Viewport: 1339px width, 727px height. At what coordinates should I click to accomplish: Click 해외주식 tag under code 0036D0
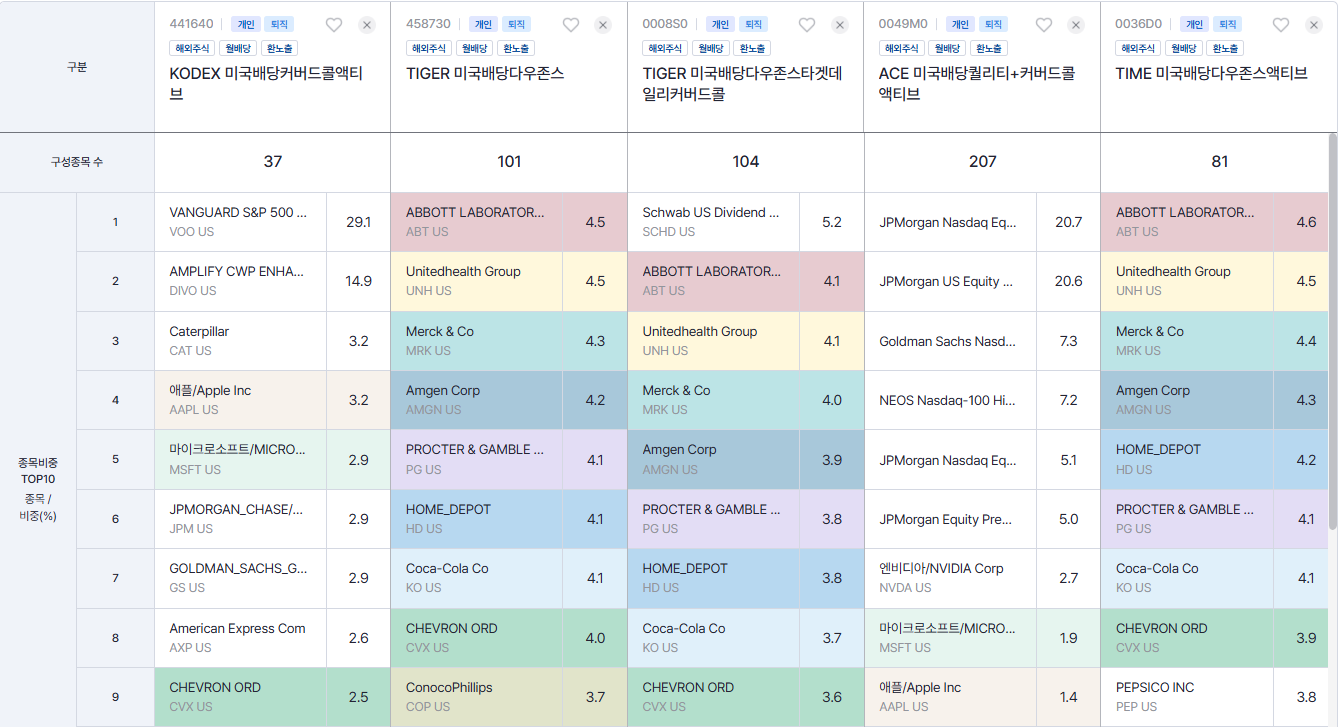pyautogui.click(x=1138, y=48)
